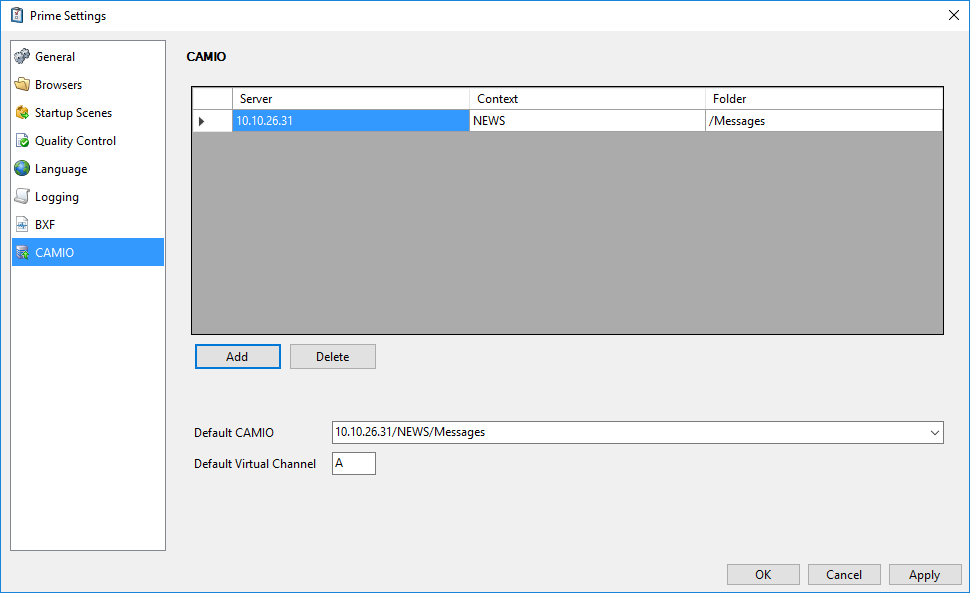The height and width of the screenshot is (593, 970).
Task: Select the row indicator arrow for 10.10.26.31
Action: (202, 121)
